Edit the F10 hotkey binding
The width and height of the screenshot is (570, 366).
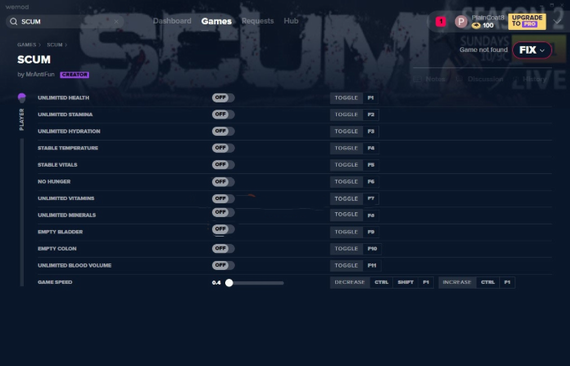click(x=372, y=249)
